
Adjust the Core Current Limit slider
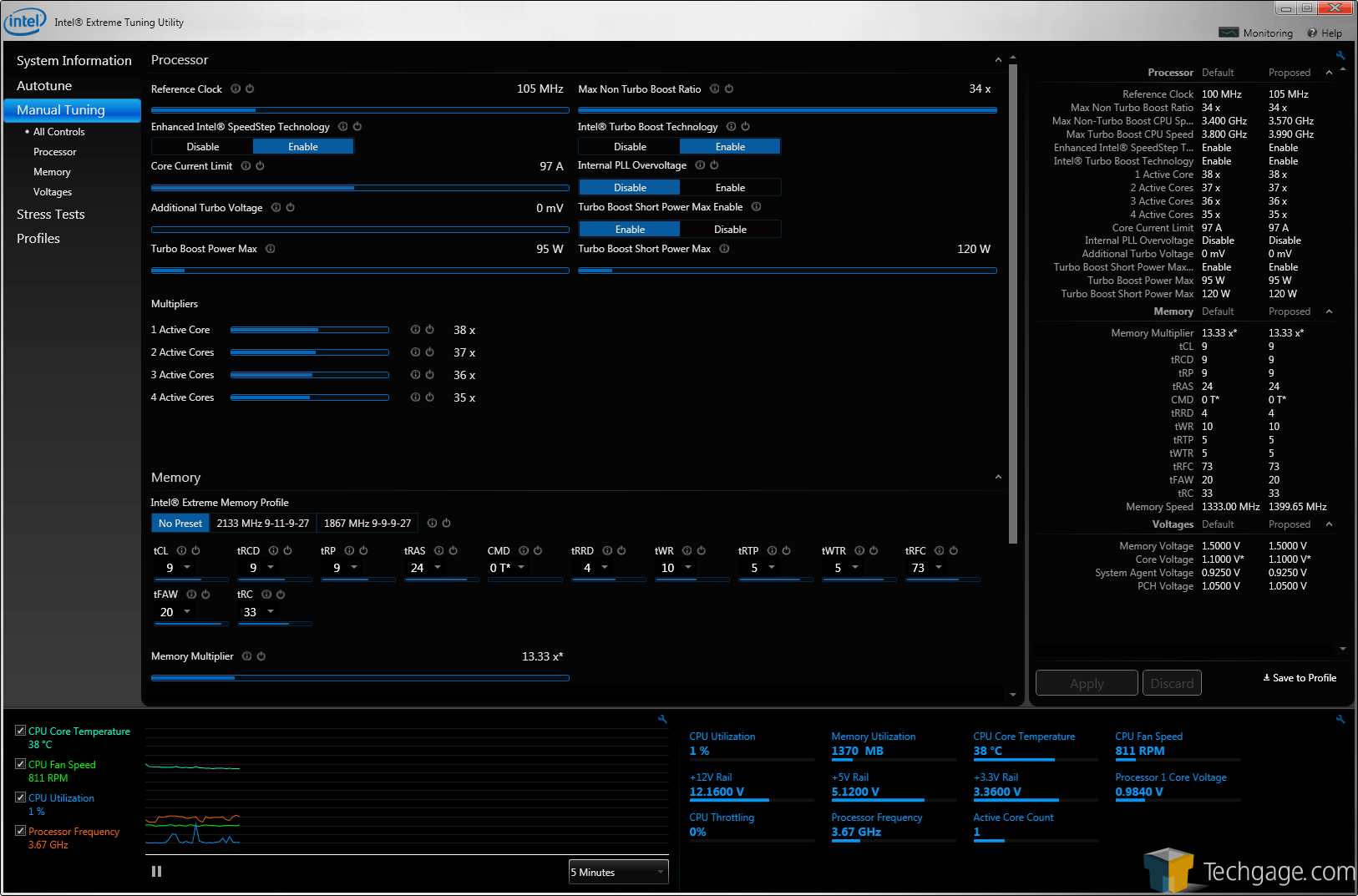[360, 188]
